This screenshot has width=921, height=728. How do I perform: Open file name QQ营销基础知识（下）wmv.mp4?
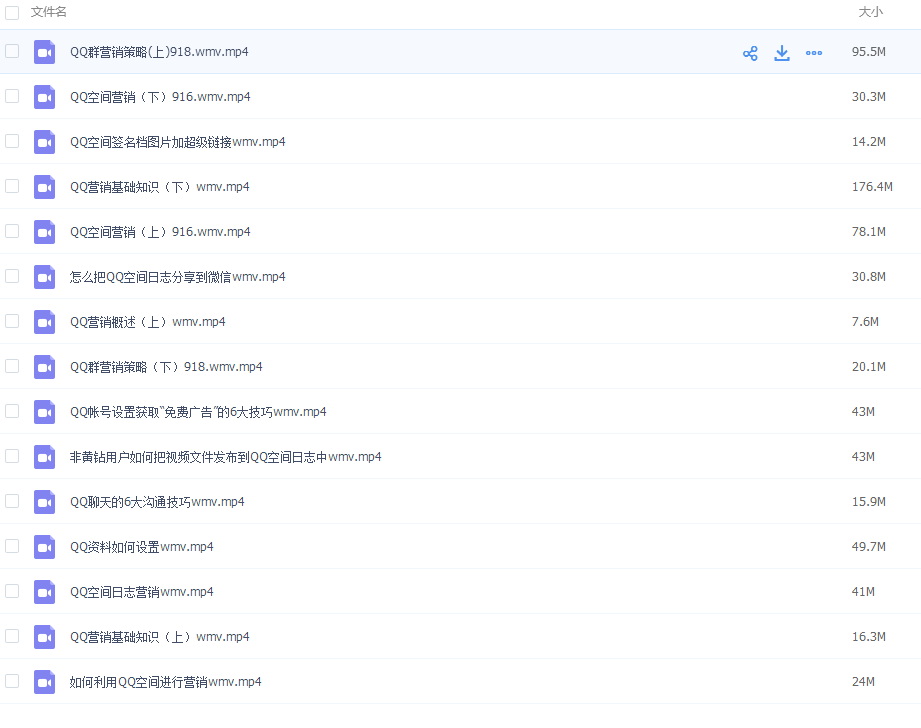(x=160, y=187)
